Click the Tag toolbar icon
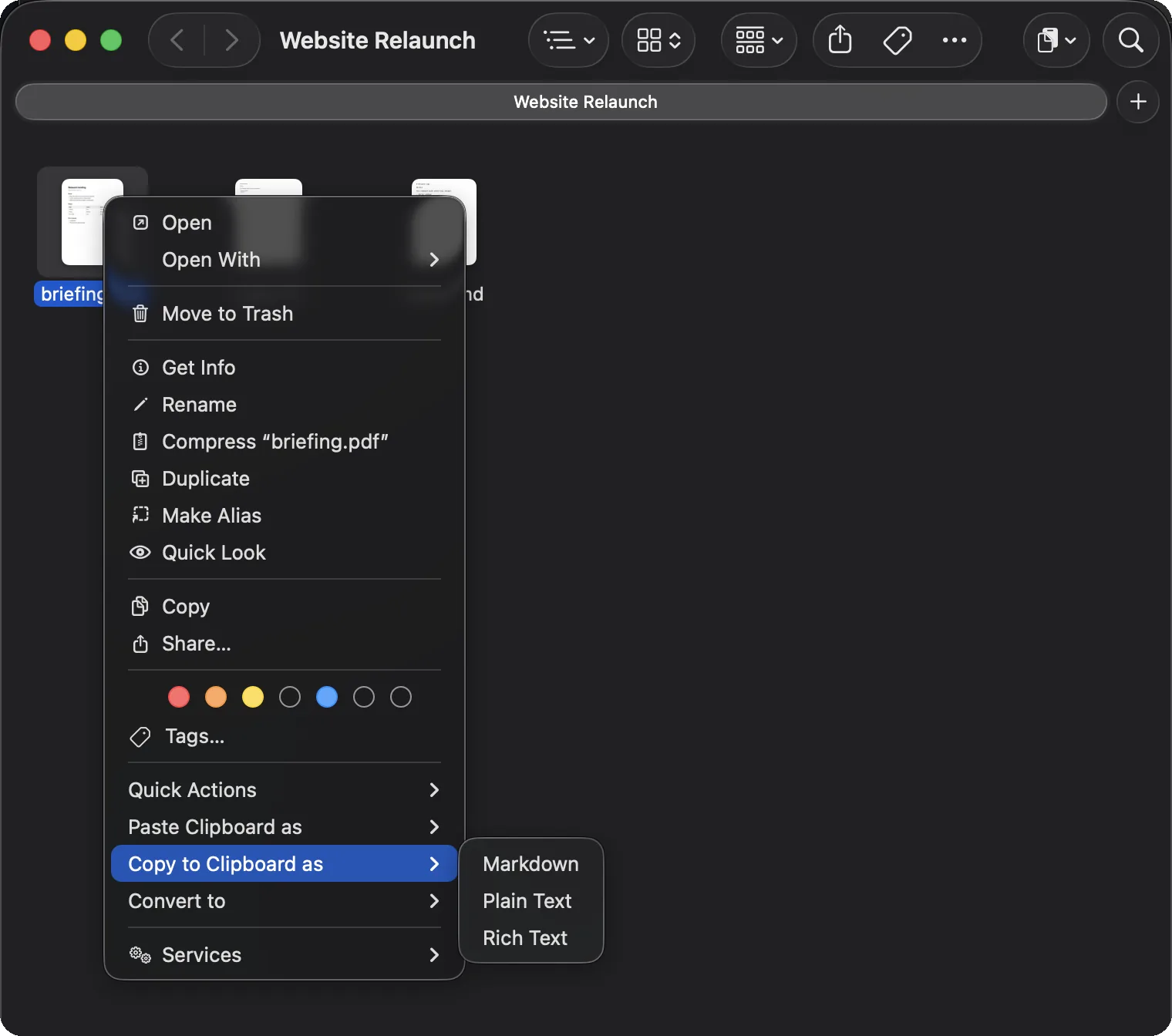1172x1036 pixels. (898, 40)
